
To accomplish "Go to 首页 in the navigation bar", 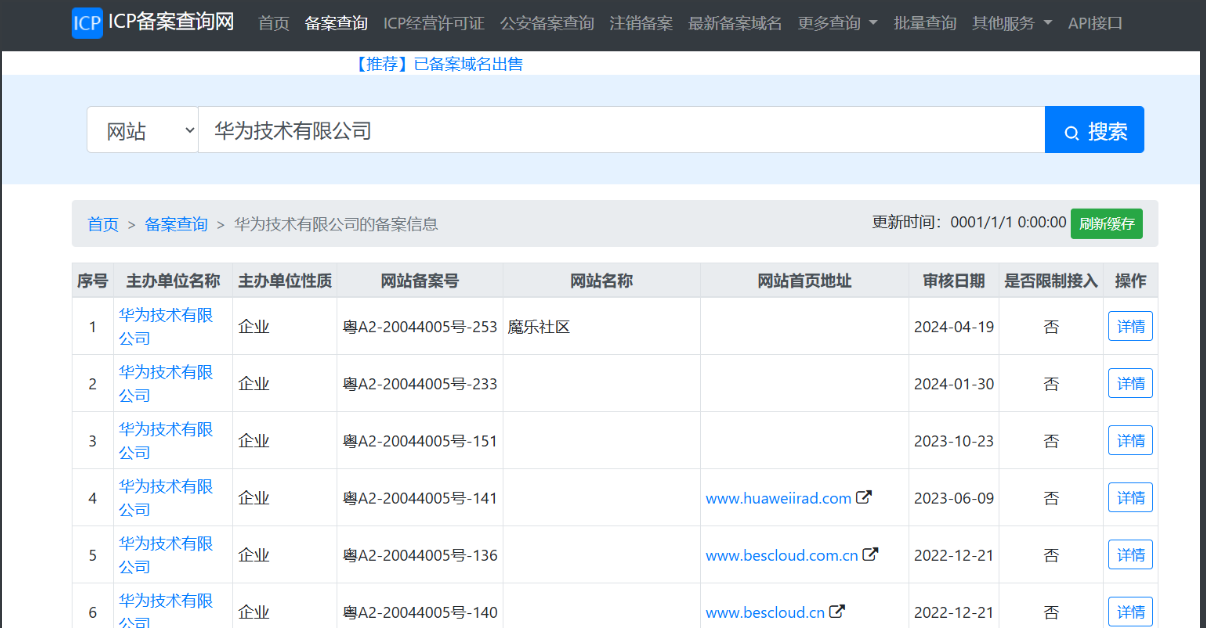I will coord(274,23).
